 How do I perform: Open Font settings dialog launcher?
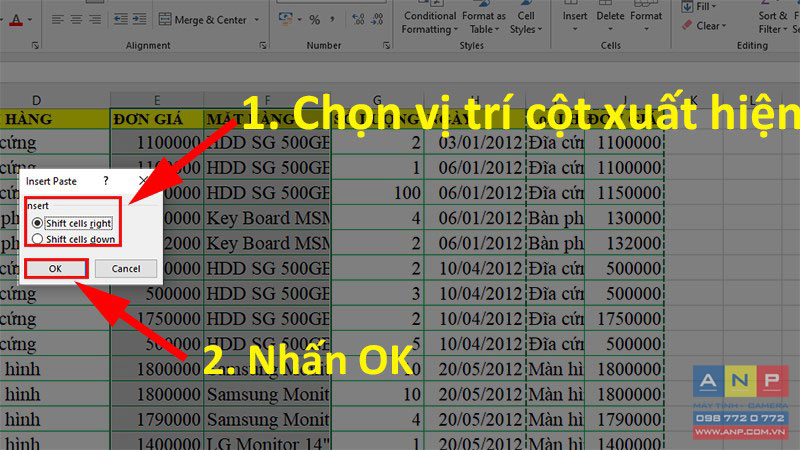click(x=35, y=46)
